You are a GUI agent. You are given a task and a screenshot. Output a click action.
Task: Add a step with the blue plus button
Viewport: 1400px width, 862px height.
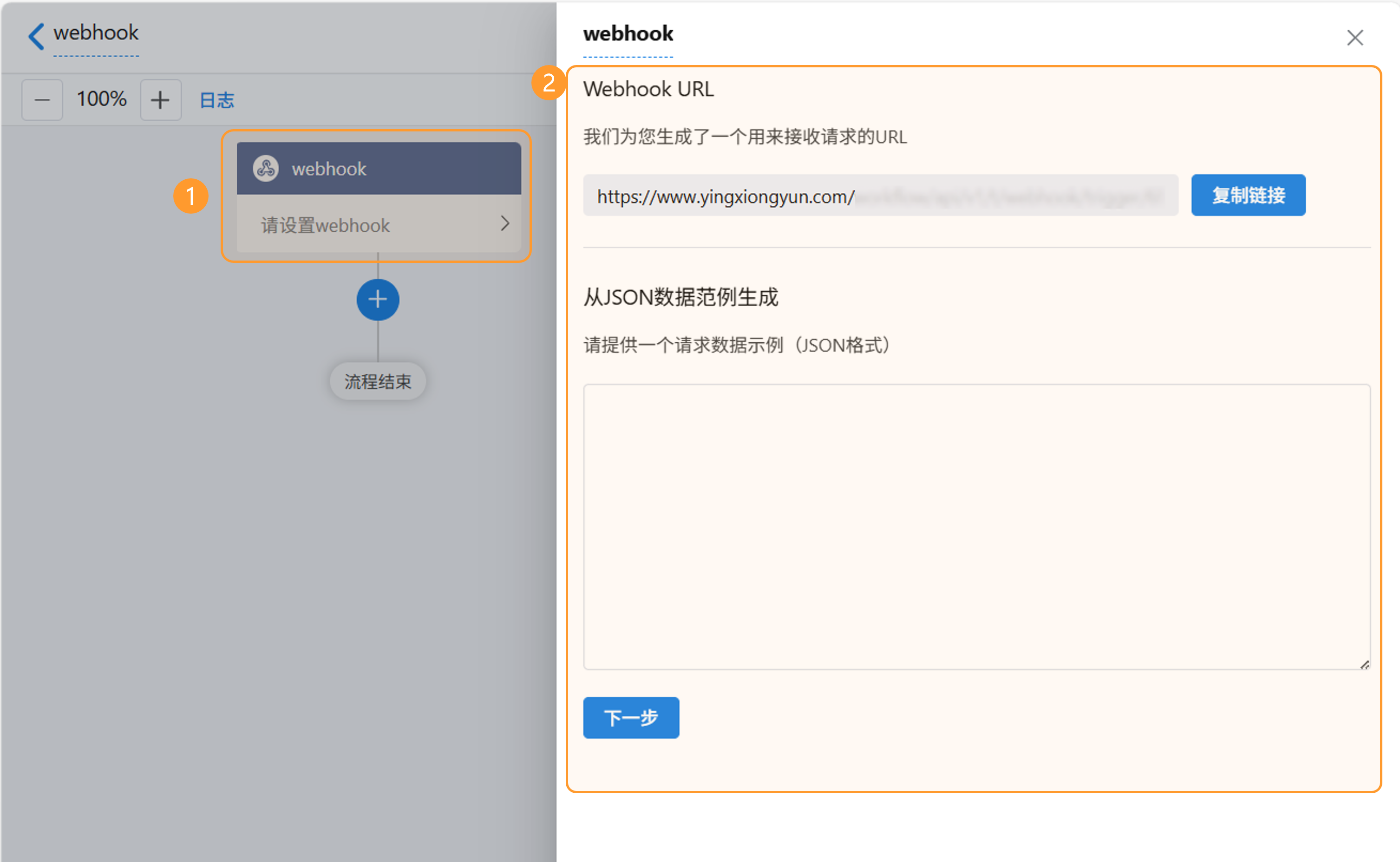[x=377, y=300]
